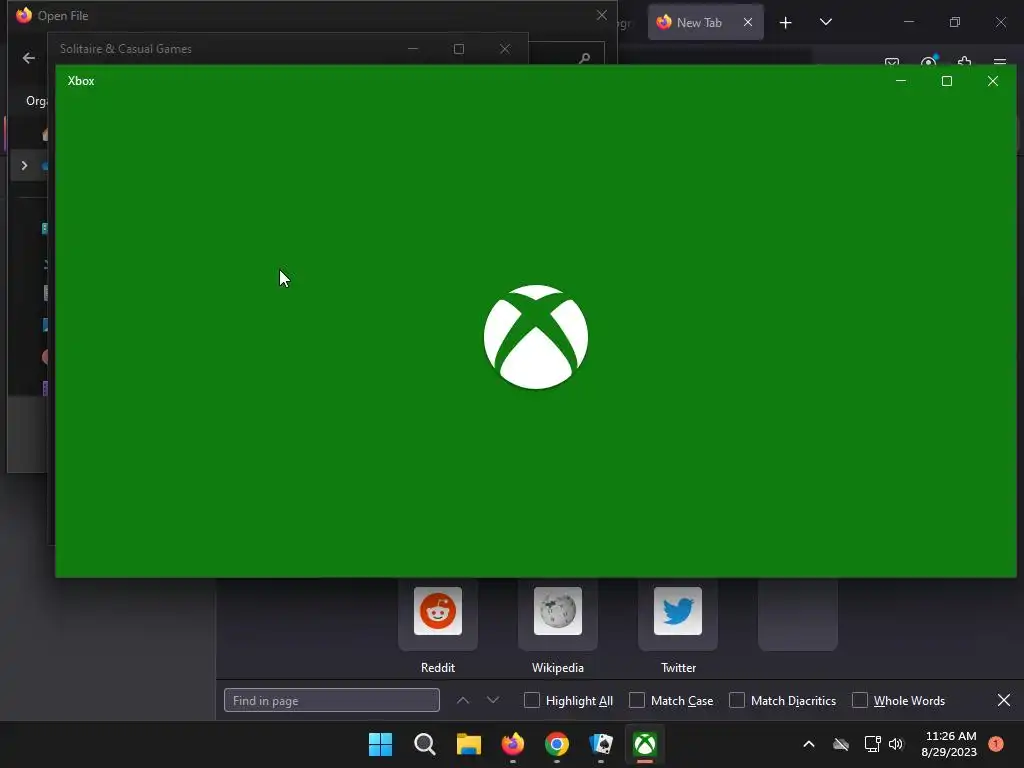Open Firefox extensions puzzle icon

964,62
